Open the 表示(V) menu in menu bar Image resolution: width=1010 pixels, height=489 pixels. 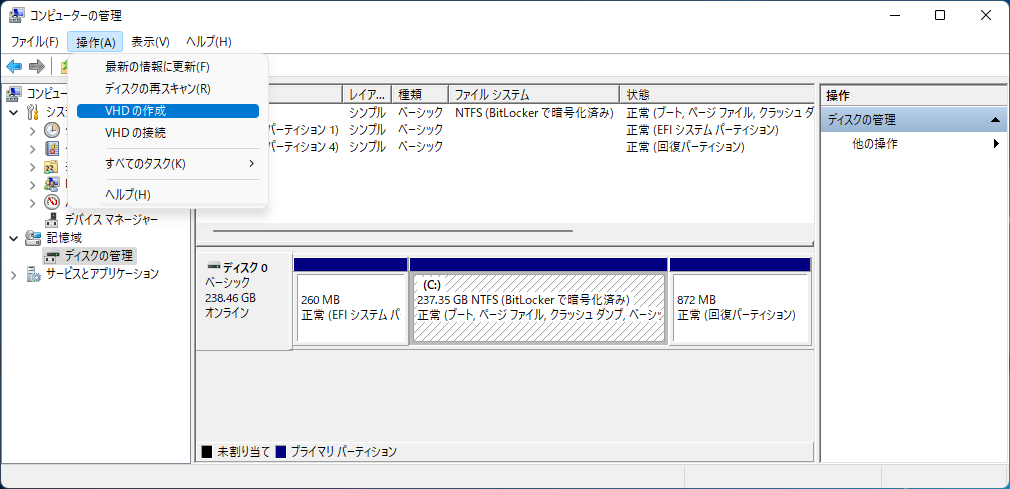click(x=150, y=41)
